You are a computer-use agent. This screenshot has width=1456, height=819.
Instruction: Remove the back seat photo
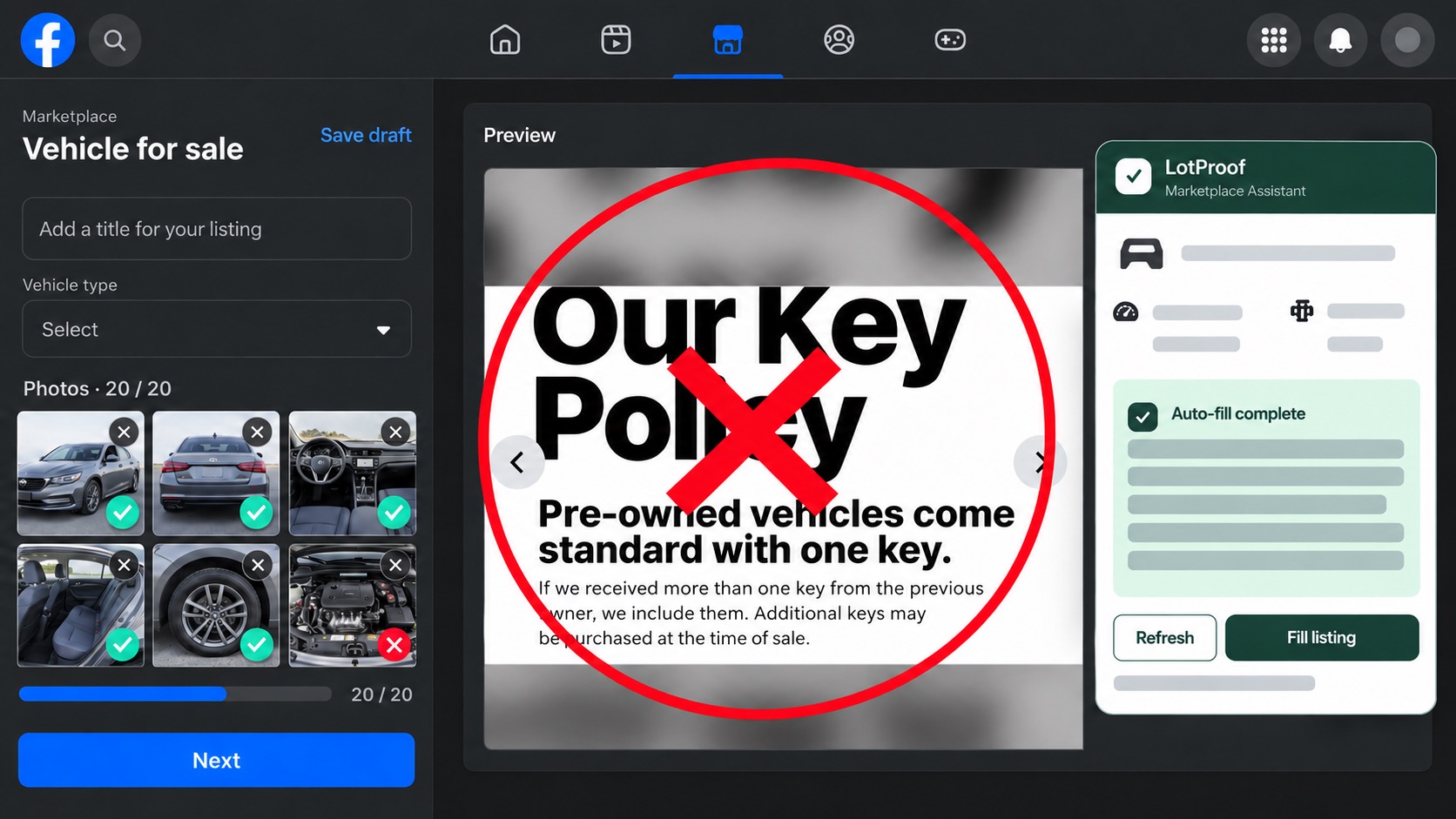(x=125, y=565)
